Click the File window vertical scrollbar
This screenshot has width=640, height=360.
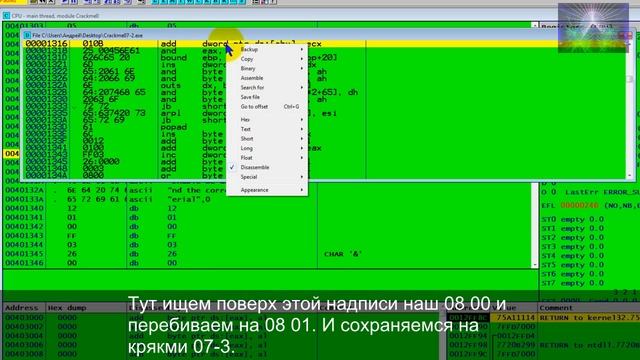click(629, 110)
